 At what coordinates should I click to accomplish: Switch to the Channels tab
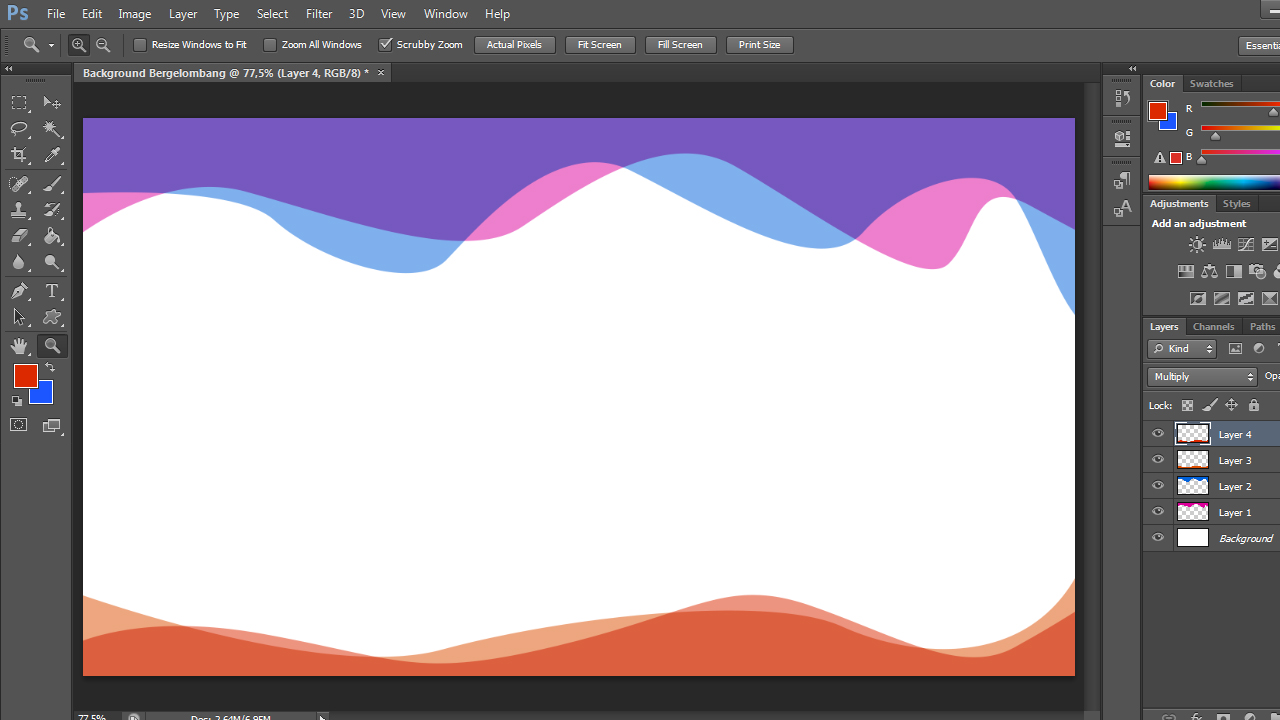coord(1213,326)
